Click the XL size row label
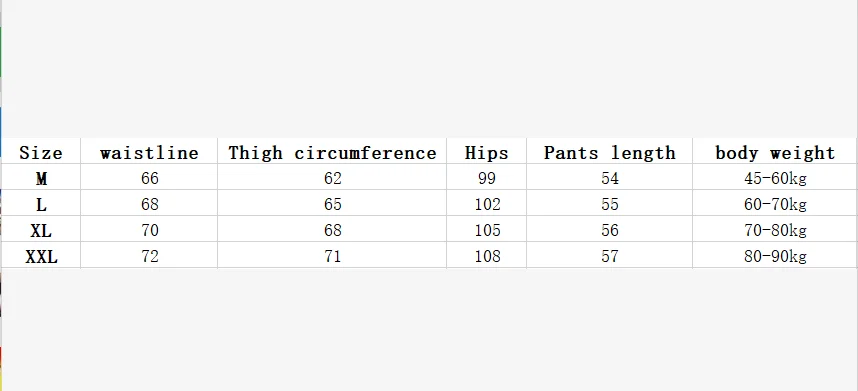The height and width of the screenshot is (391, 858). tap(41, 230)
